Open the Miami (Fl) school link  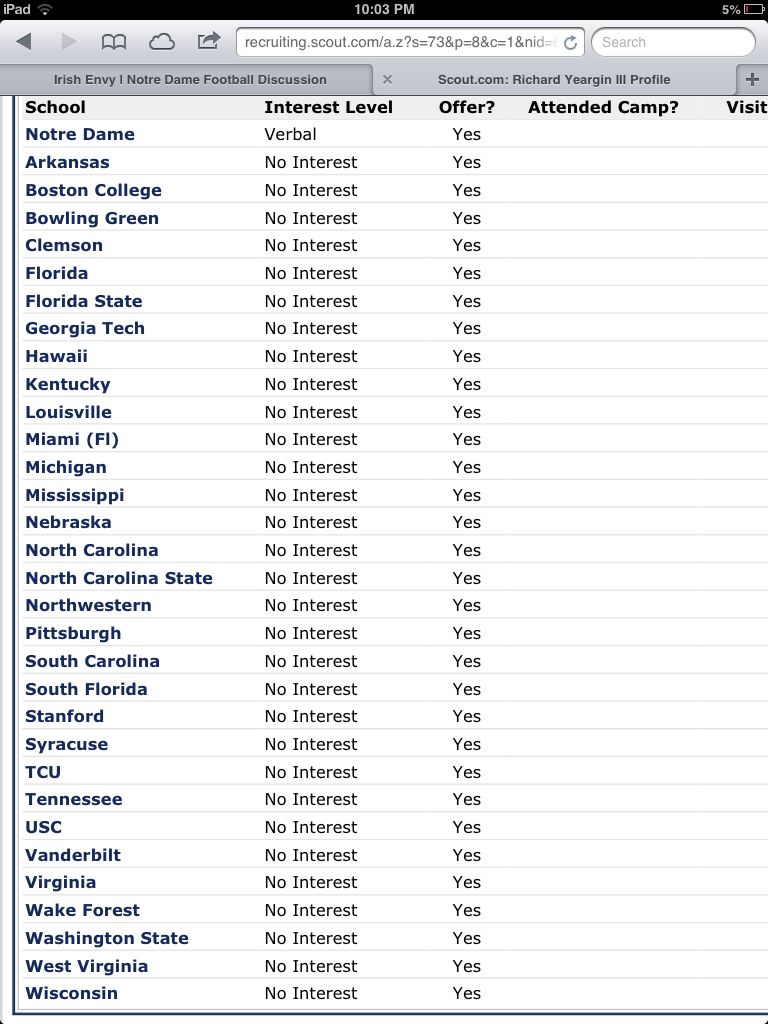point(72,439)
